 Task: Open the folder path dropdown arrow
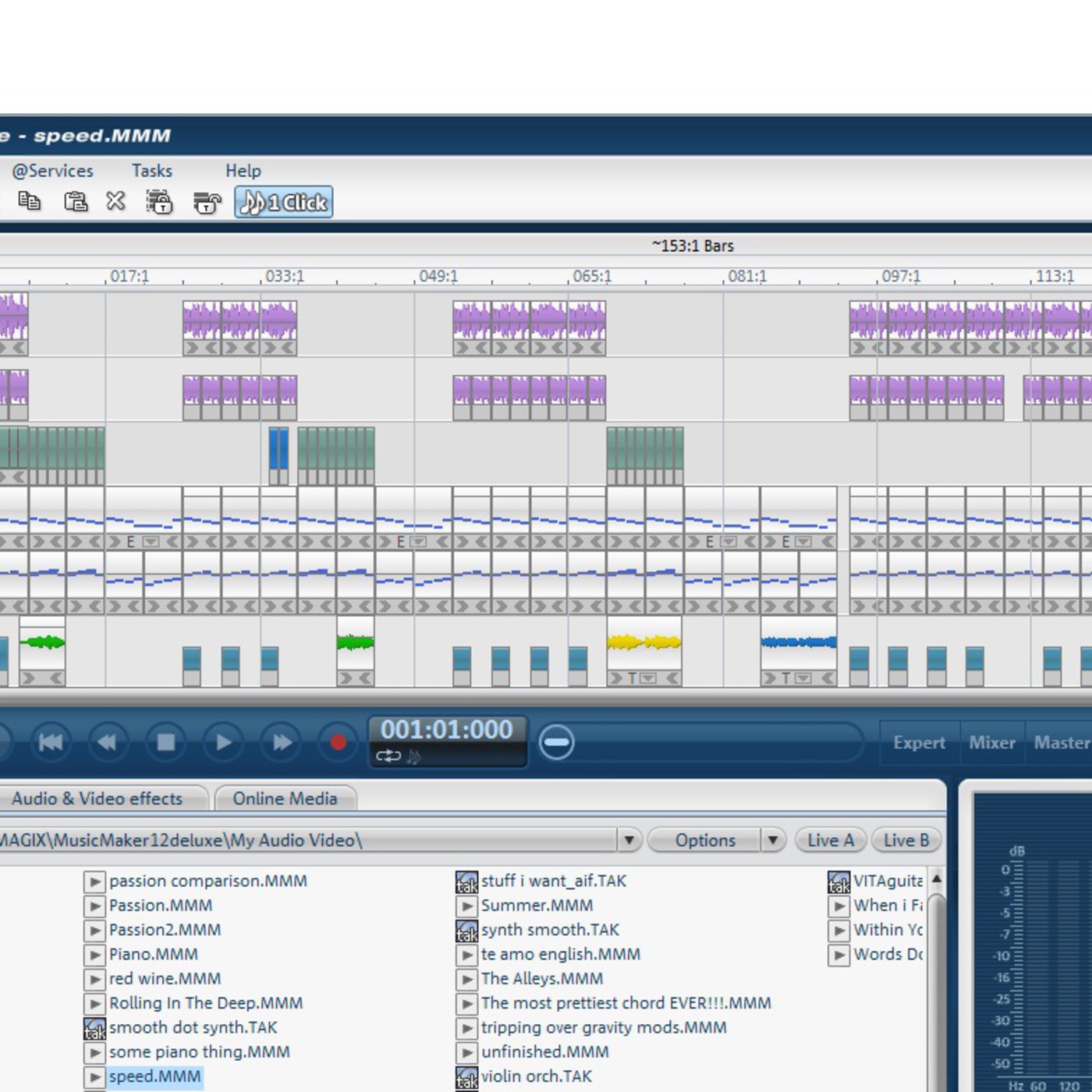click(x=629, y=840)
